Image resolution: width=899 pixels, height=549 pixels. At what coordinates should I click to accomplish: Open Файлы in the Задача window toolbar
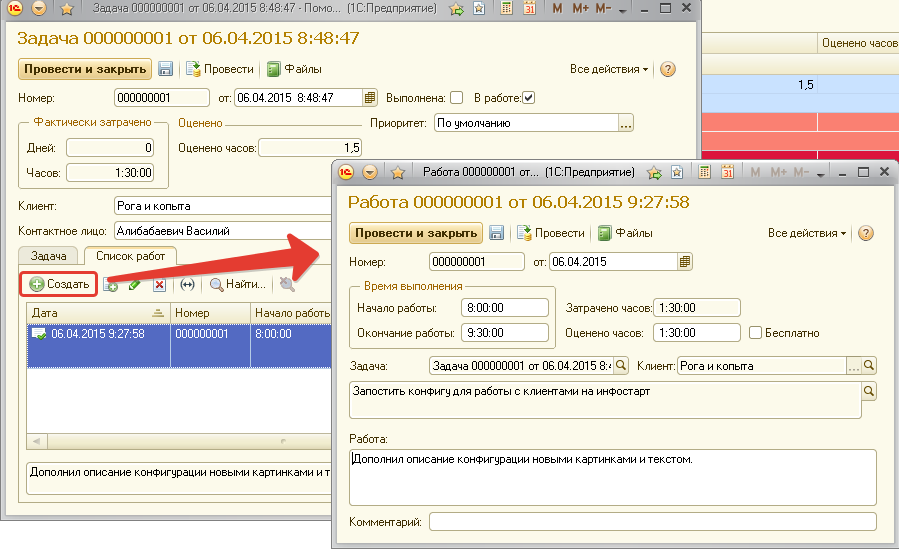click(294, 69)
